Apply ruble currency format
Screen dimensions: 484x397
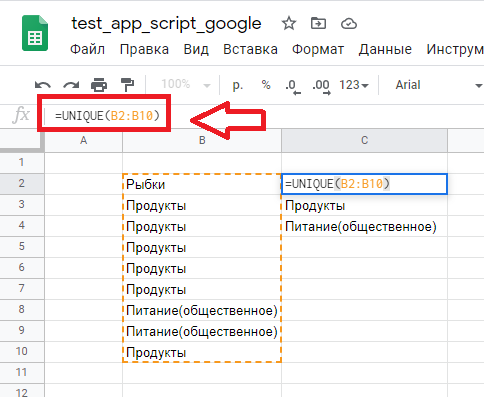click(x=237, y=85)
